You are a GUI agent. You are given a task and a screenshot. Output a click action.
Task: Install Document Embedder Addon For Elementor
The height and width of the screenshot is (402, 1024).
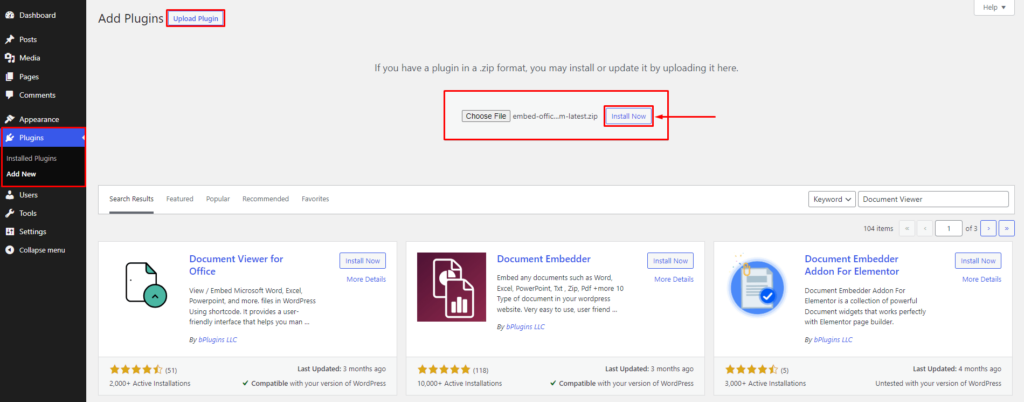[x=978, y=260]
